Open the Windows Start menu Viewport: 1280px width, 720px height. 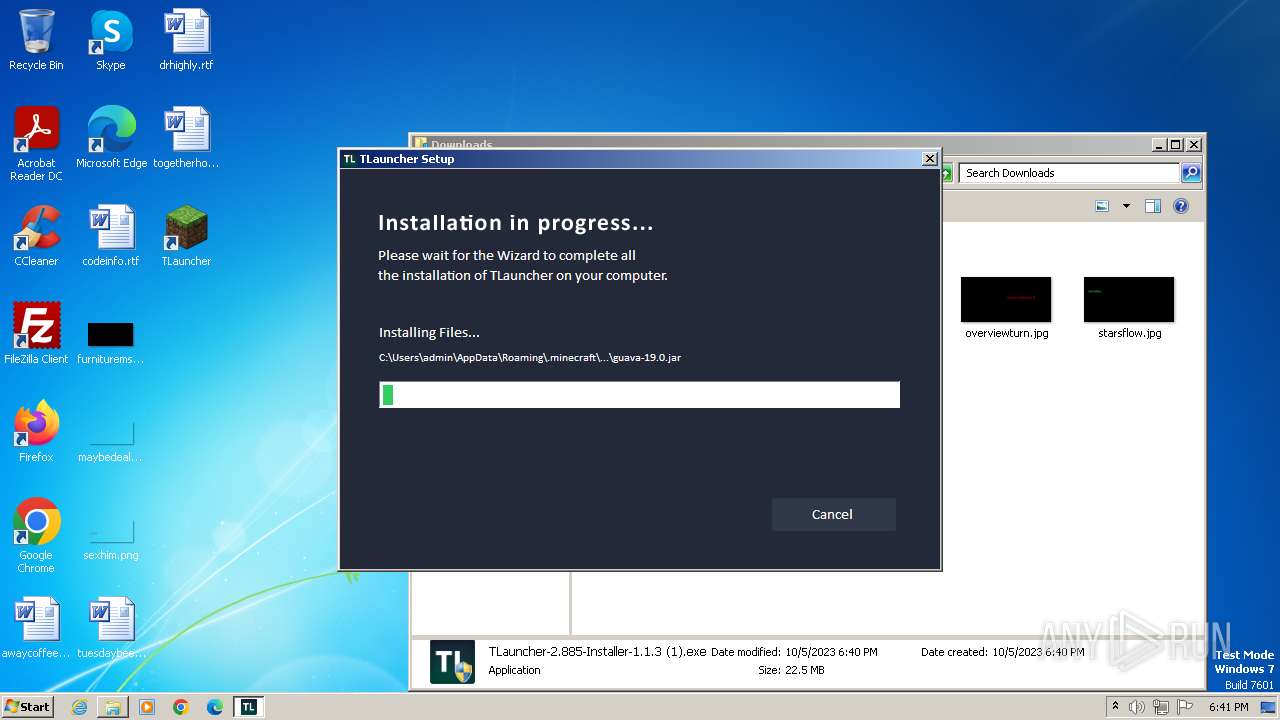point(28,706)
